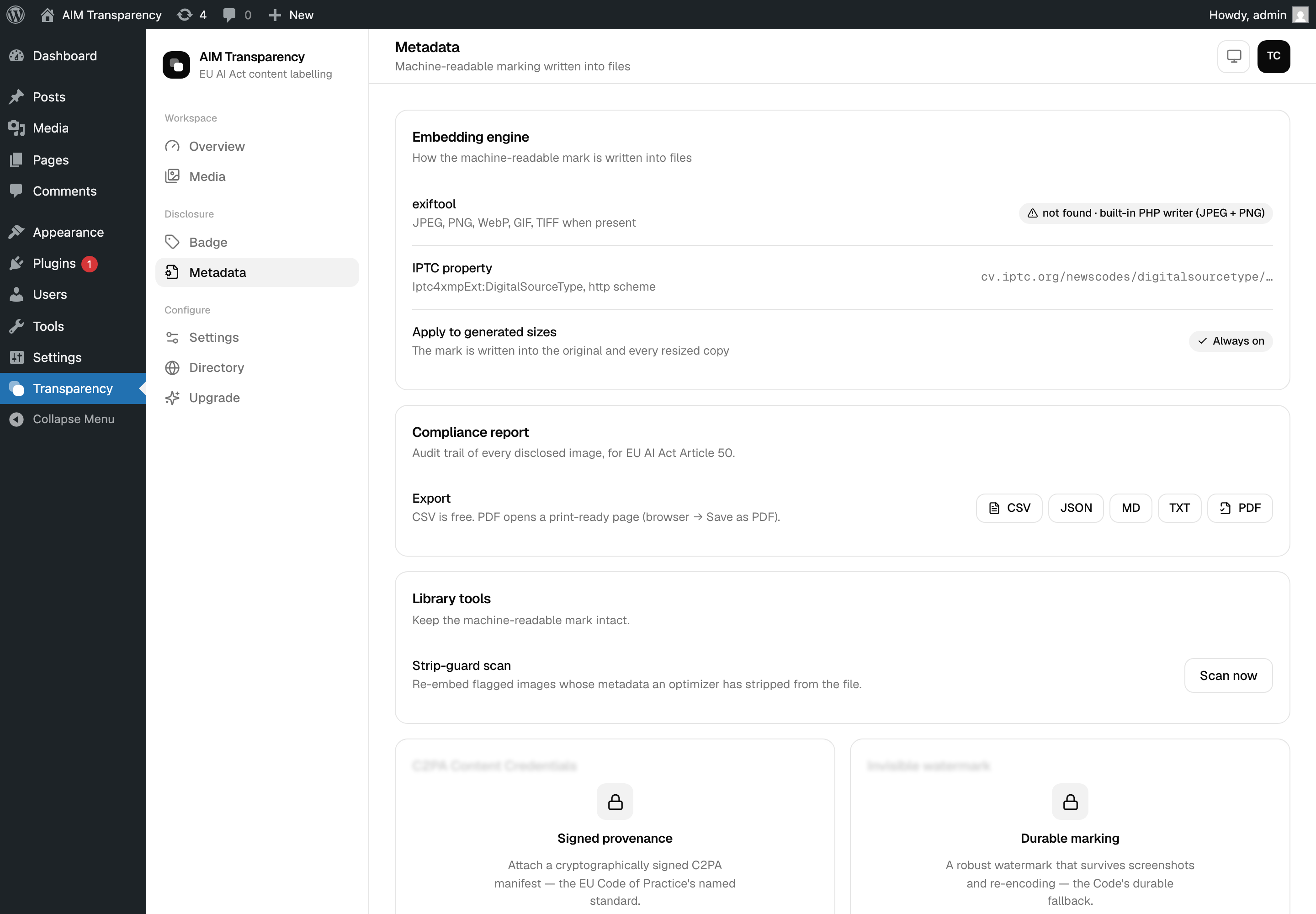The image size is (1316, 914).
Task: Click the Always on status pill
Action: click(x=1231, y=341)
